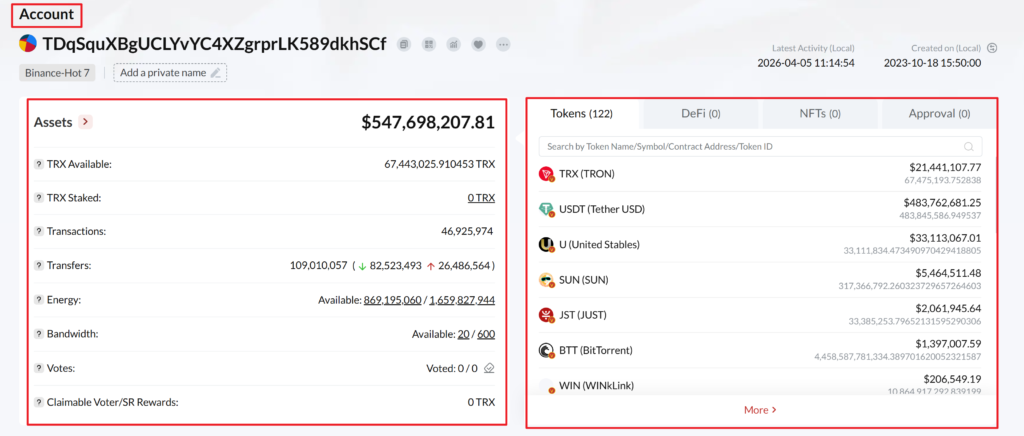Screen dimensions: 1024x436
Task: Select SUN token value $5,464,511.48
Action: pyautogui.click(x=948, y=273)
